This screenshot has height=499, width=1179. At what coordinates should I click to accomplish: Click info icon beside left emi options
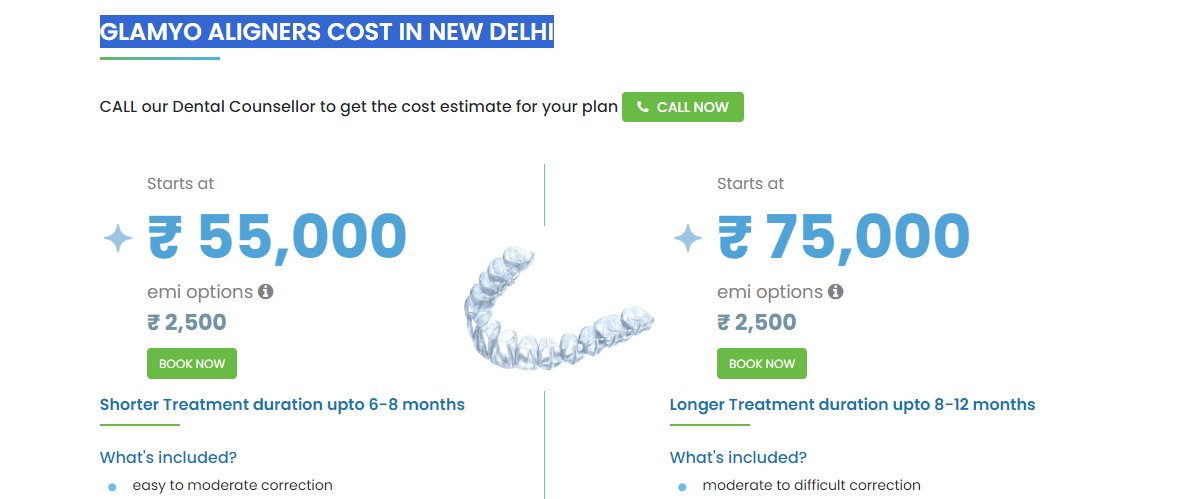tap(265, 292)
